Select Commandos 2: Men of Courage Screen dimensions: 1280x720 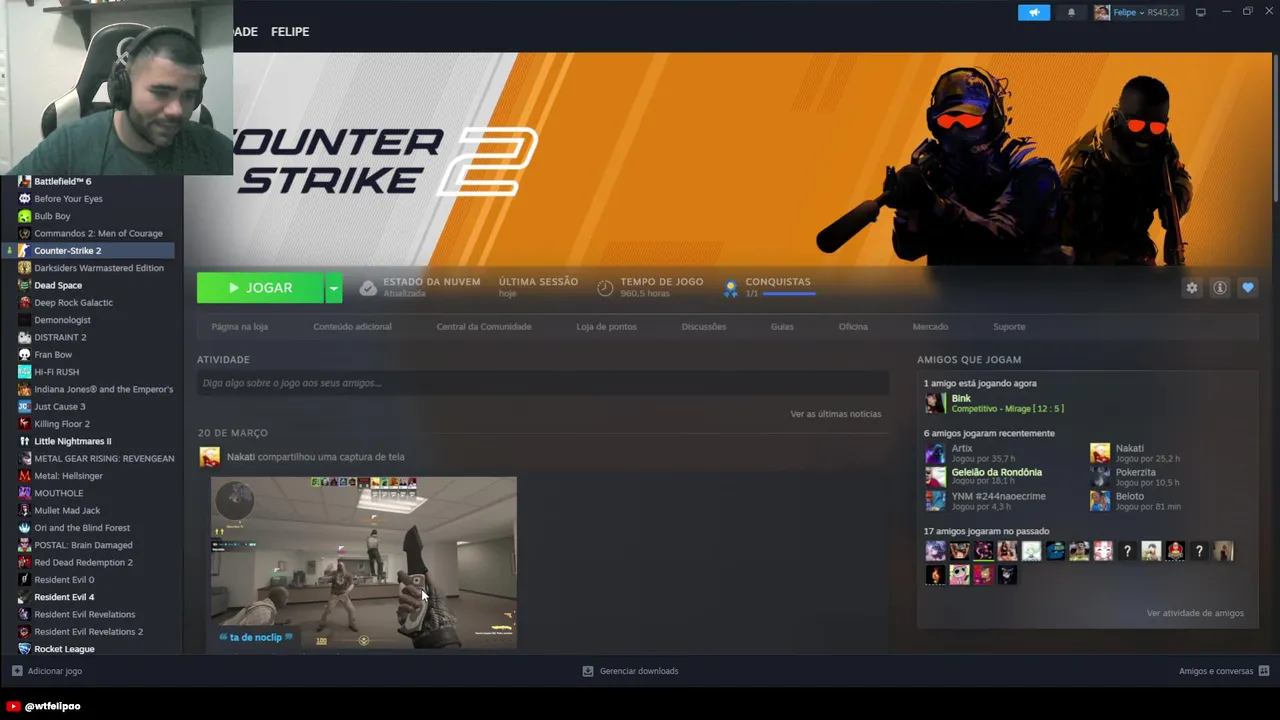click(x=96, y=233)
